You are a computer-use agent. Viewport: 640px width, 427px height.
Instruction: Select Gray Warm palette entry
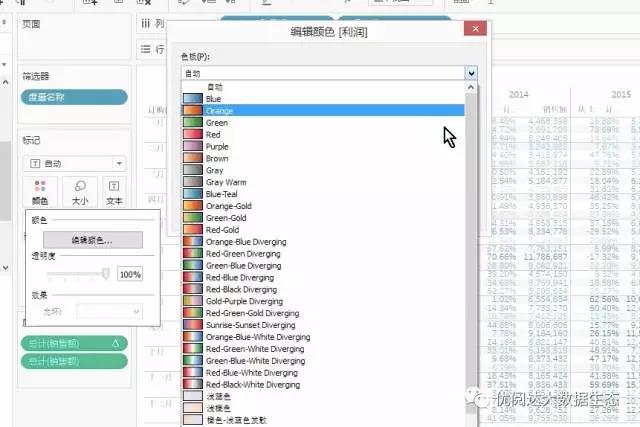coord(323,182)
